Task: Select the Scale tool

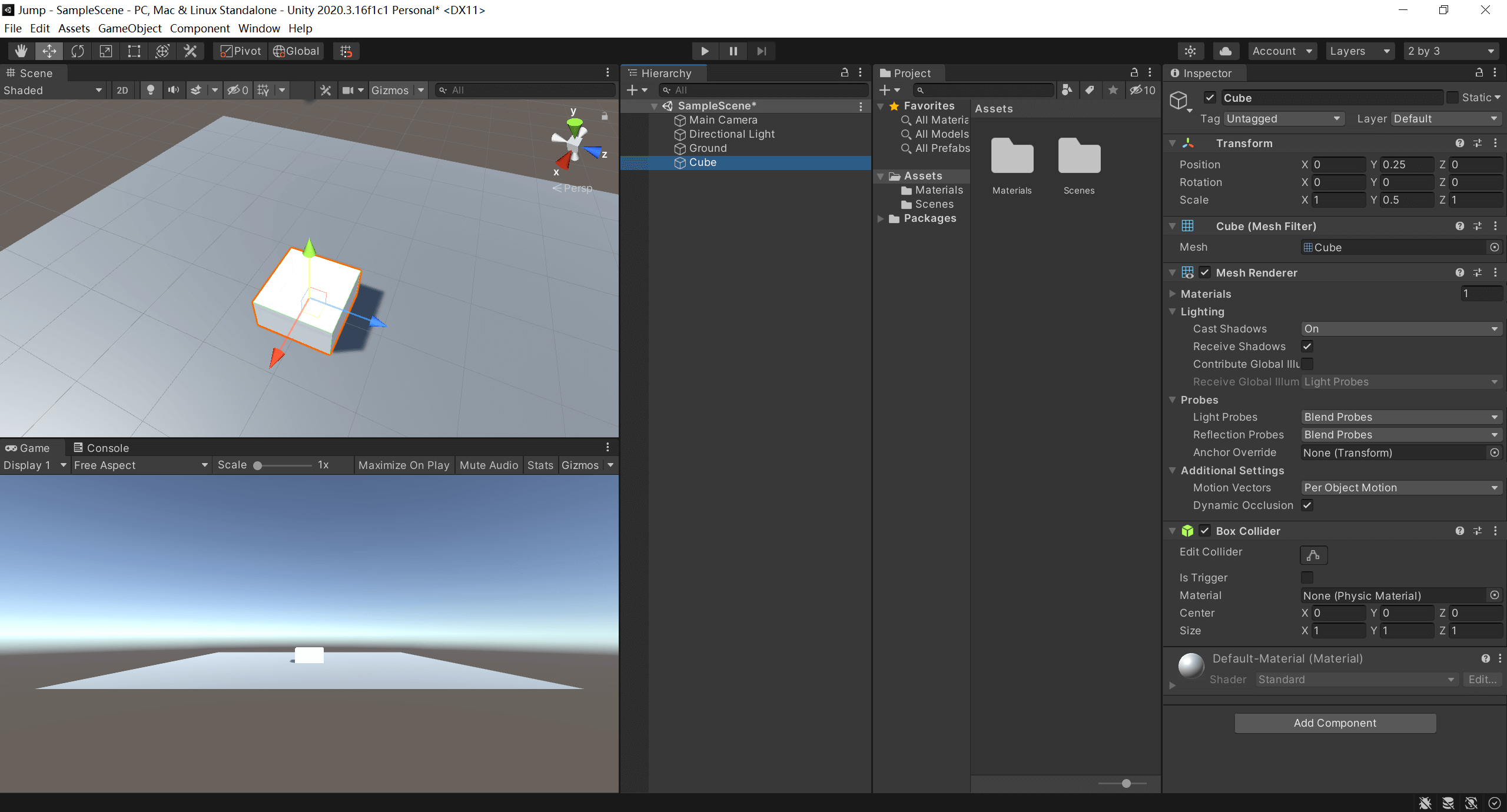Action: [106, 51]
